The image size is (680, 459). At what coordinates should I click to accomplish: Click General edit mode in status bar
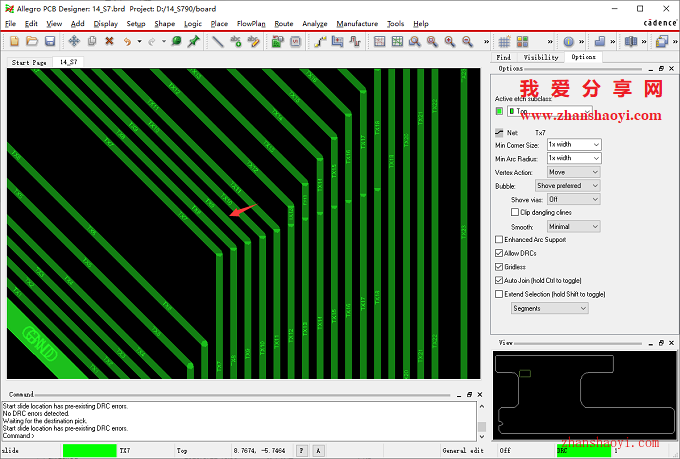click(x=463, y=451)
